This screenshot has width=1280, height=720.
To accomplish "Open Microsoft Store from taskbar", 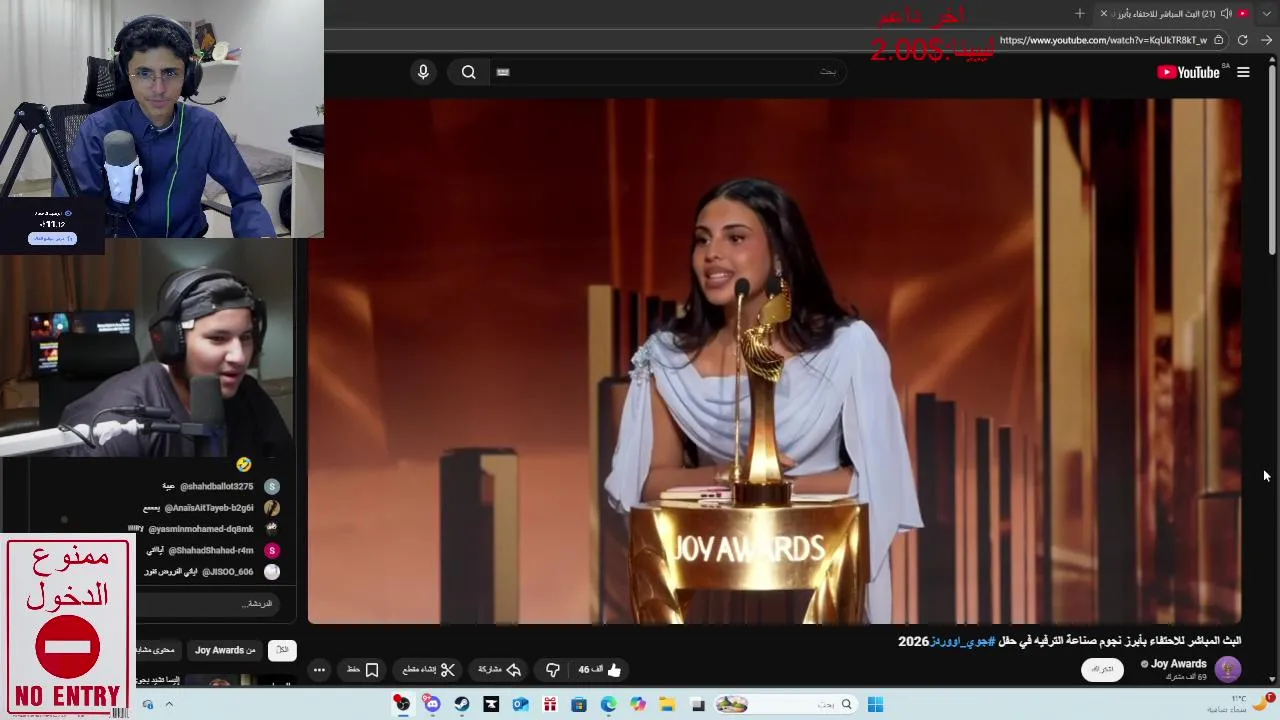I will pyautogui.click(x=579, y=704).
